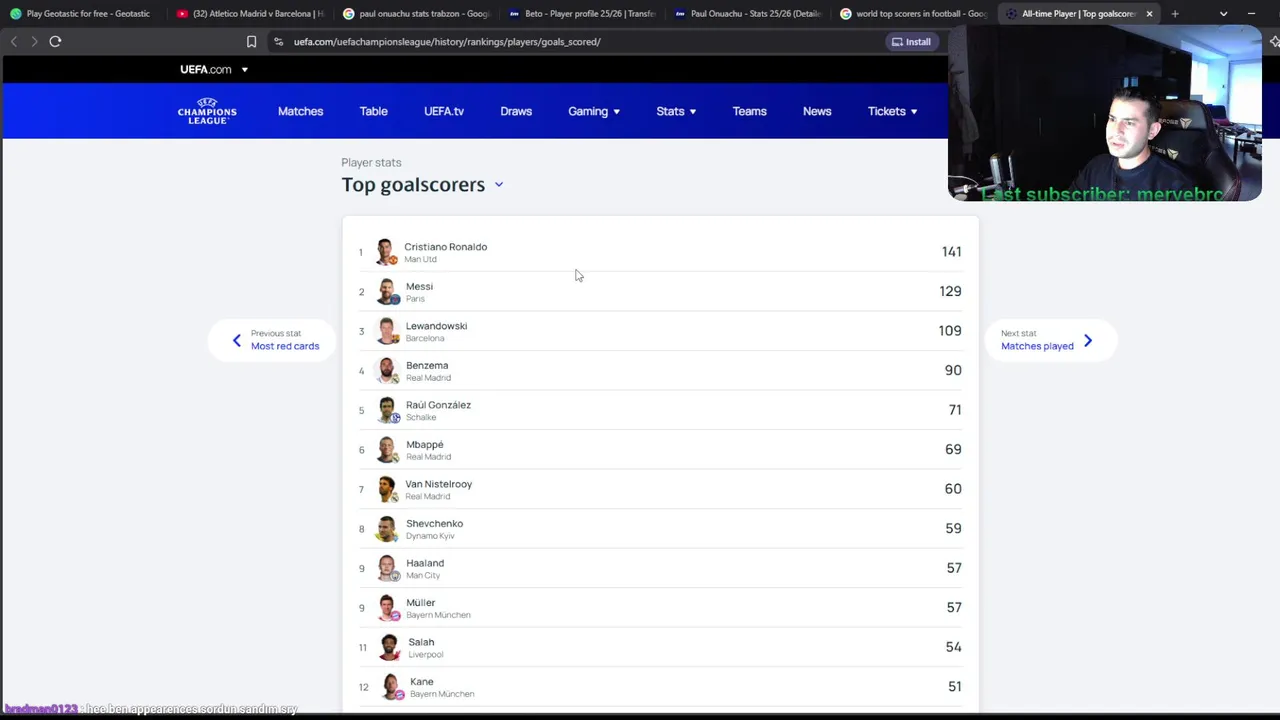Open the Matches navigation item
The height and width of the screenshot is (720, 1280).
click(300, 111)
